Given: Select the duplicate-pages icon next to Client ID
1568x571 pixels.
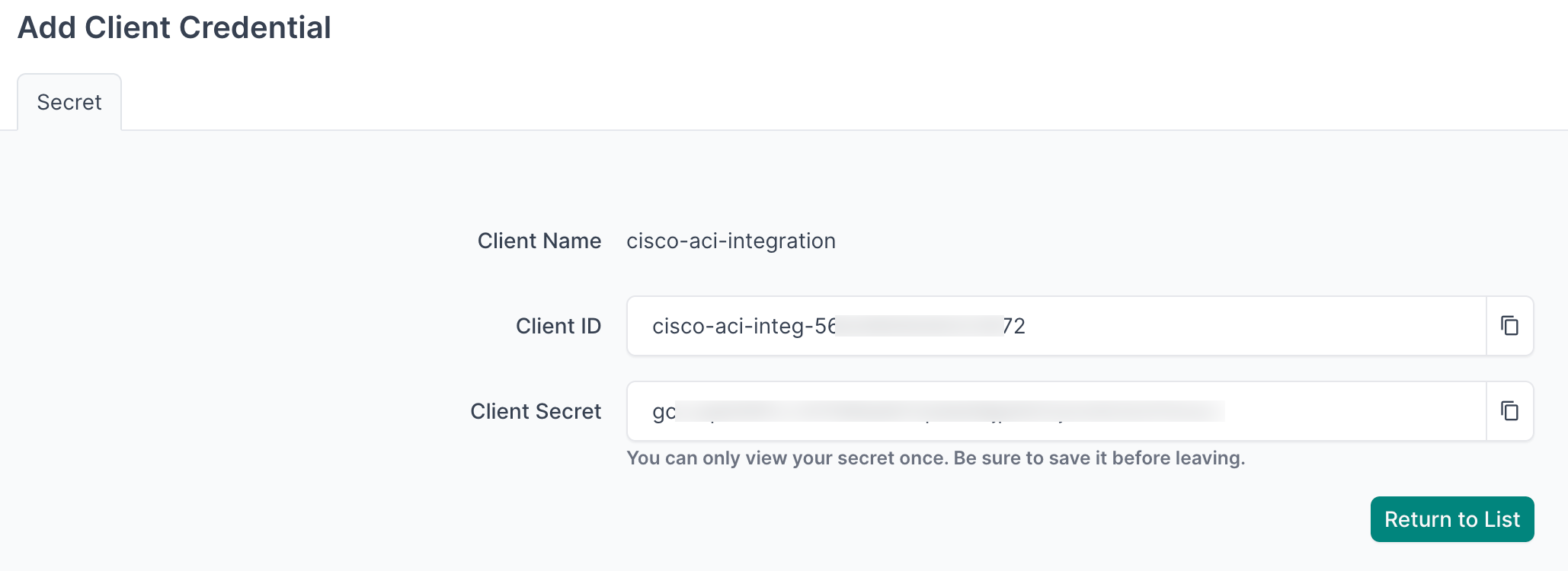Looking at the screenshot, I should [1509, 326].
